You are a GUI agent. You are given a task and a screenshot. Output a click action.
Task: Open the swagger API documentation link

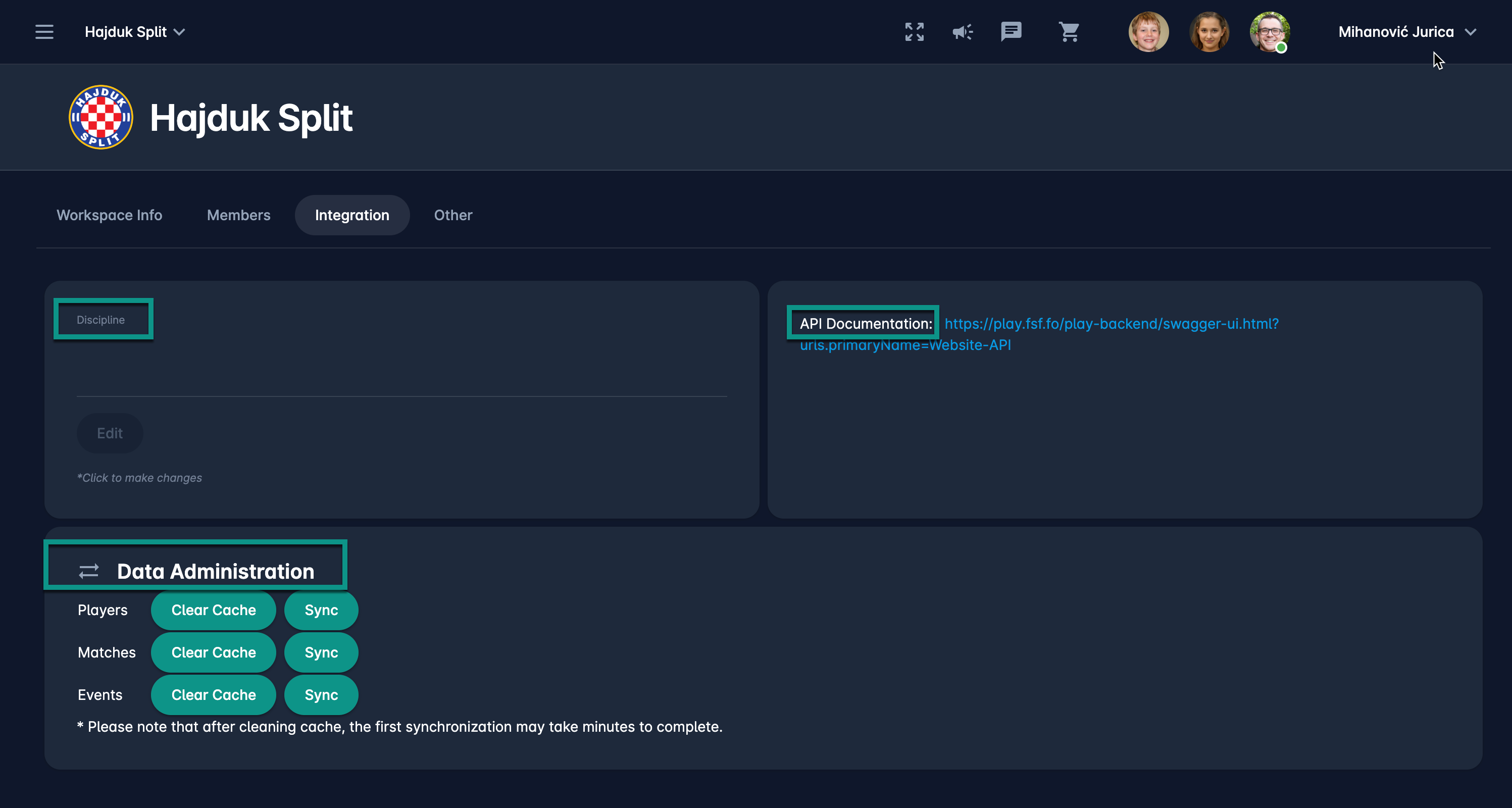pyautogui.click(x=1111, y=324)
